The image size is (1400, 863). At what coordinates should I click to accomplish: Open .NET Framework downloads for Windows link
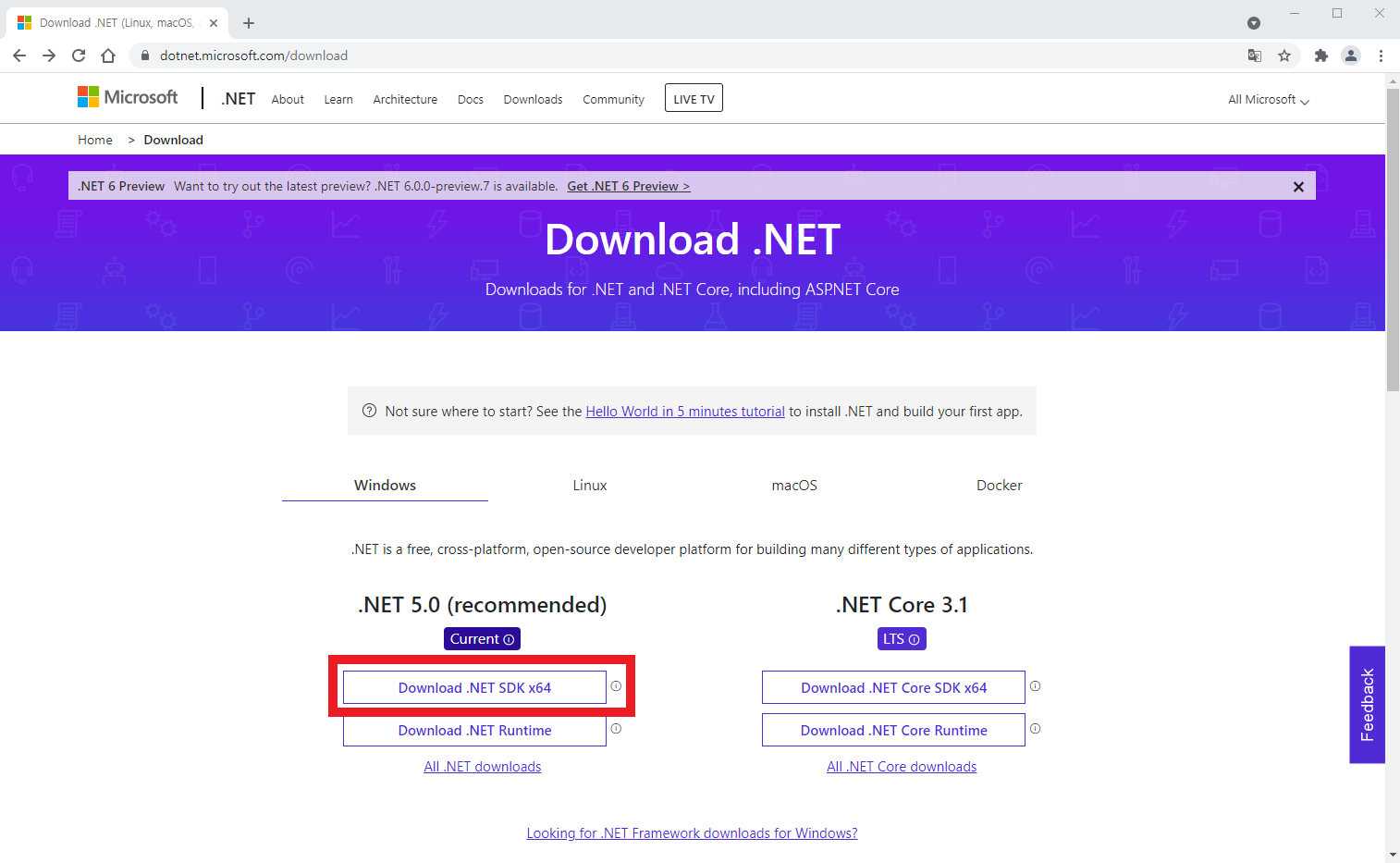click(692, 833)
